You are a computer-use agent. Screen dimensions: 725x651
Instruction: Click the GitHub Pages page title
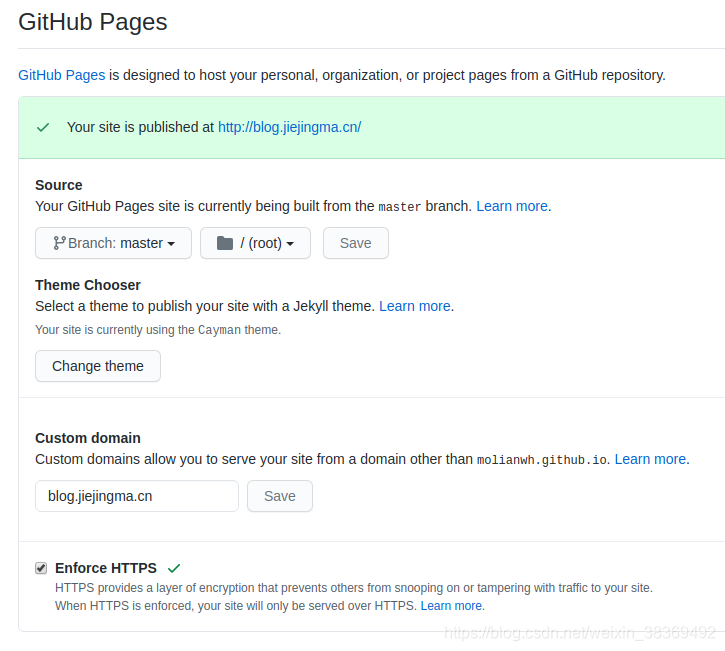pyautogui.click(x=92, y=22)
